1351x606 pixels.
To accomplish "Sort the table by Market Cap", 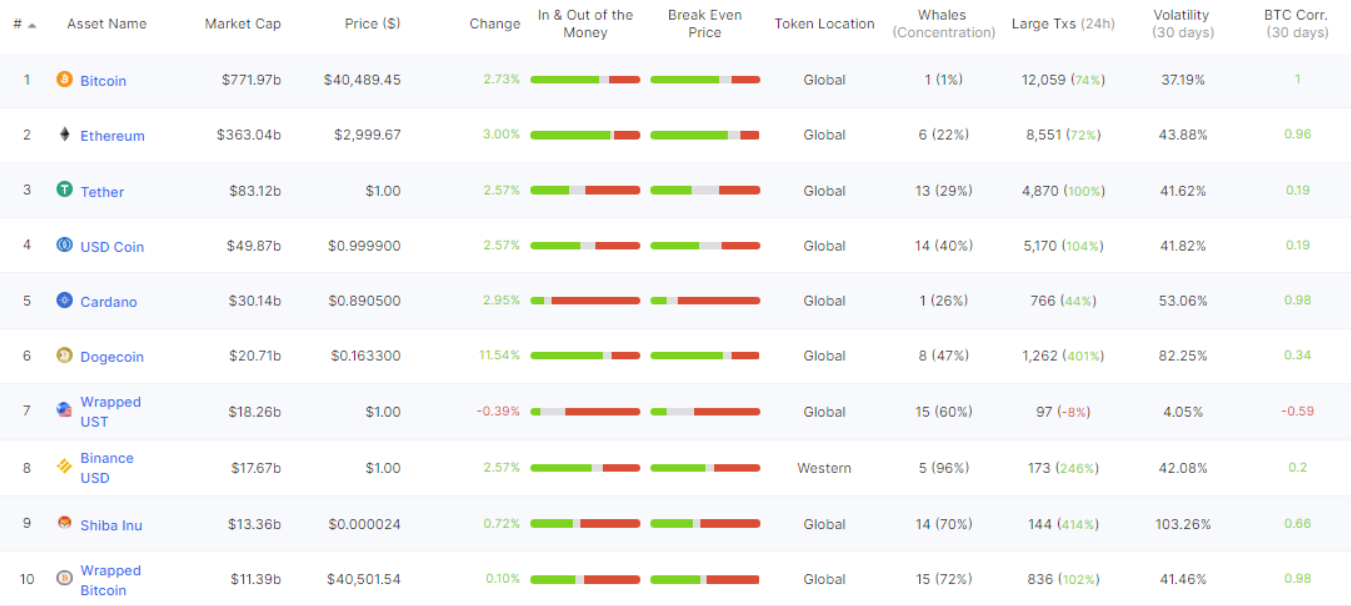I will coord(243,24).
